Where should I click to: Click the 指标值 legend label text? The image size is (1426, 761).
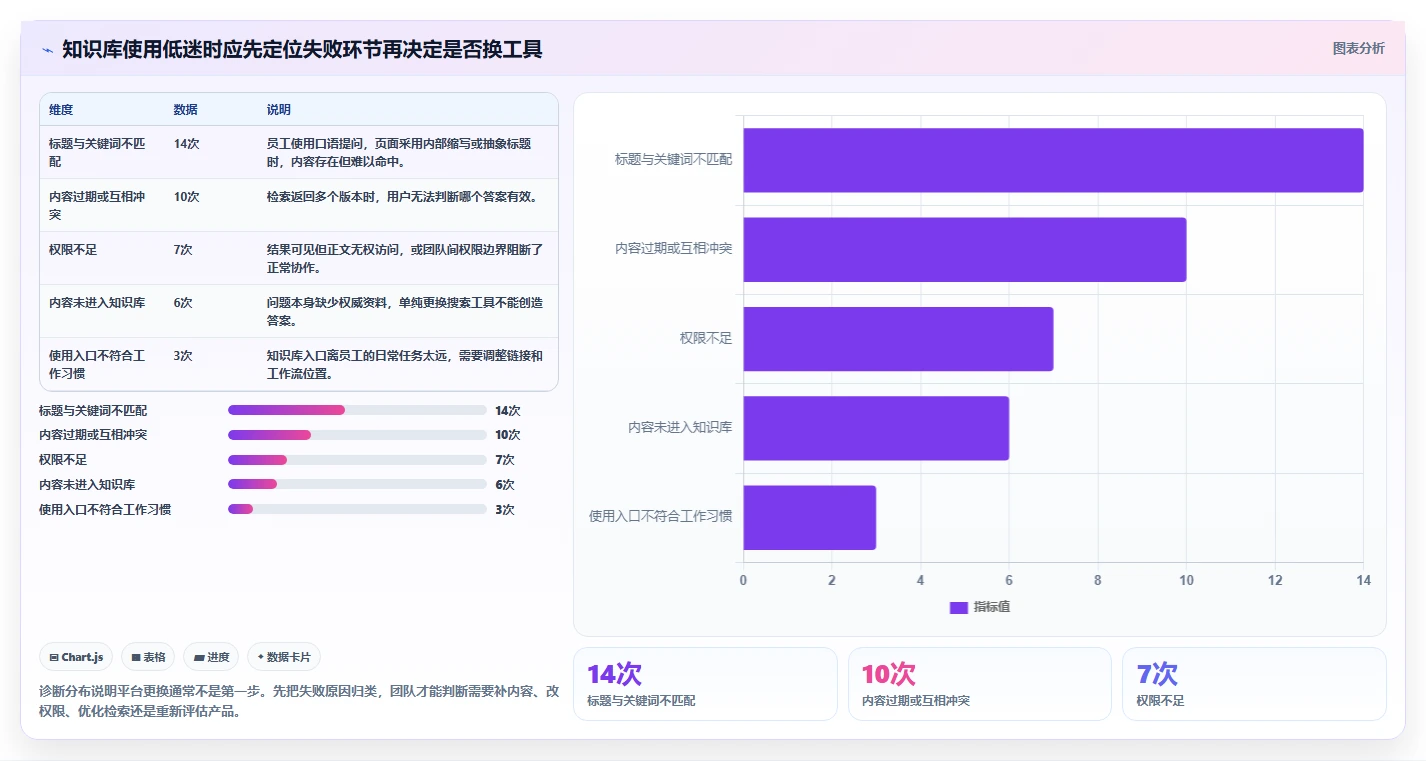coord(992,607)
